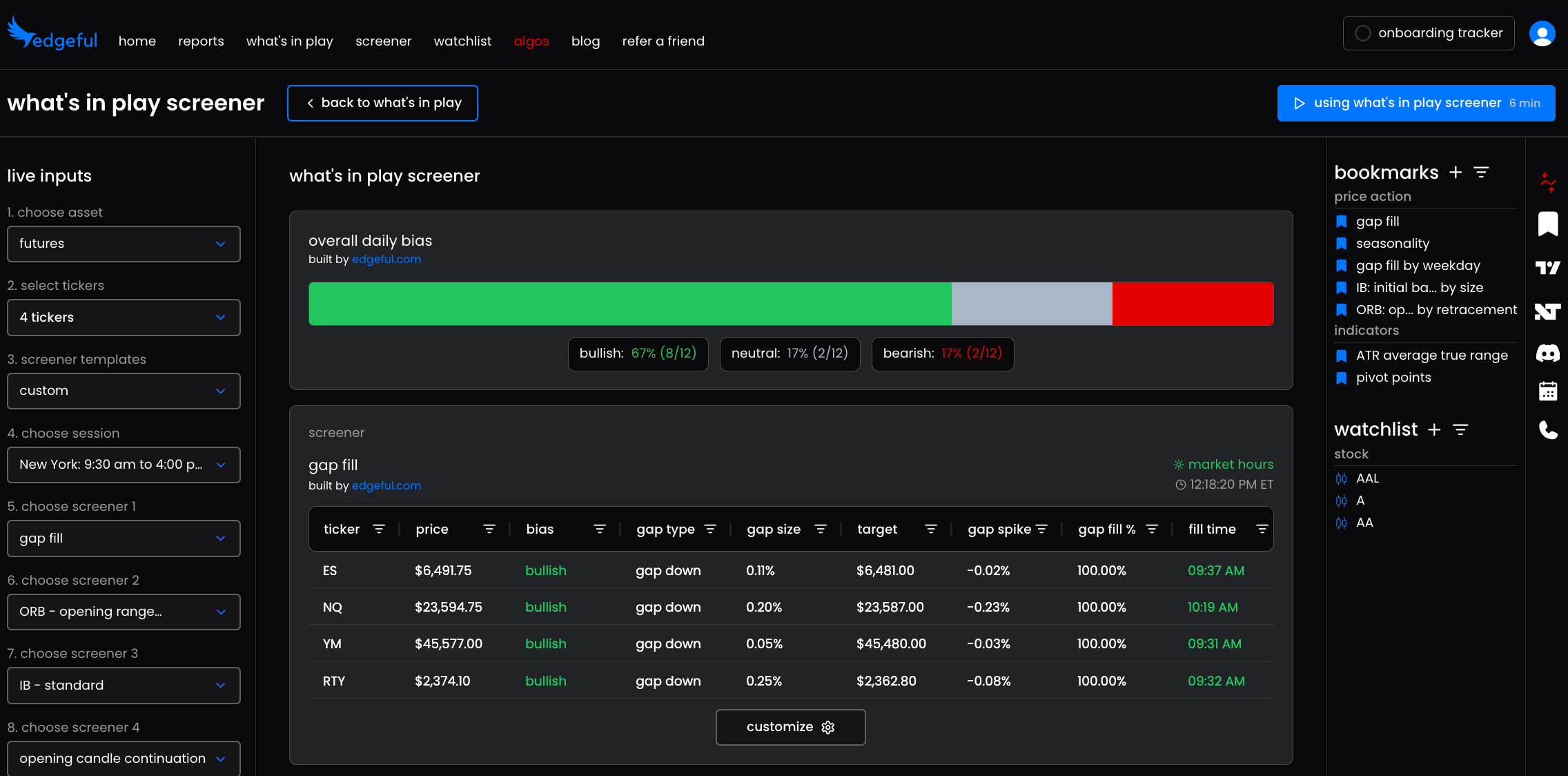The height and width of the screenshot is (776, 1568).
Task: Toggle the onboarding tracker circle
Action: pos(1362,33)
